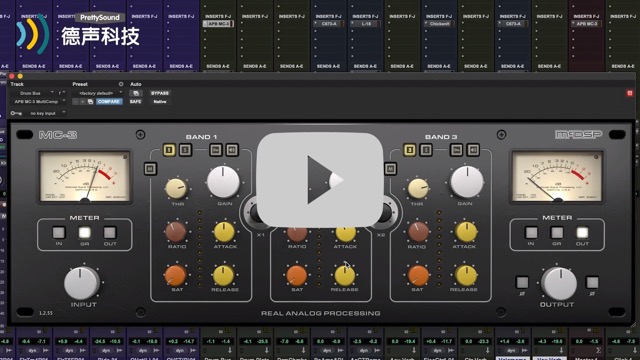
Task: Click the SAFE automation button
Action: [x=136, y=102]
